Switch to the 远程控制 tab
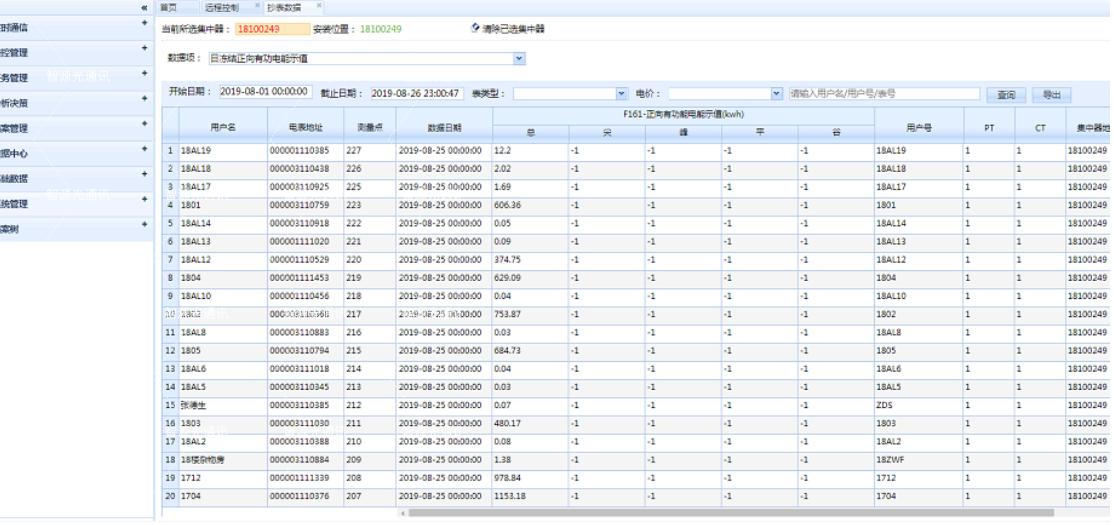1114x525 pixels. point(222,8)
